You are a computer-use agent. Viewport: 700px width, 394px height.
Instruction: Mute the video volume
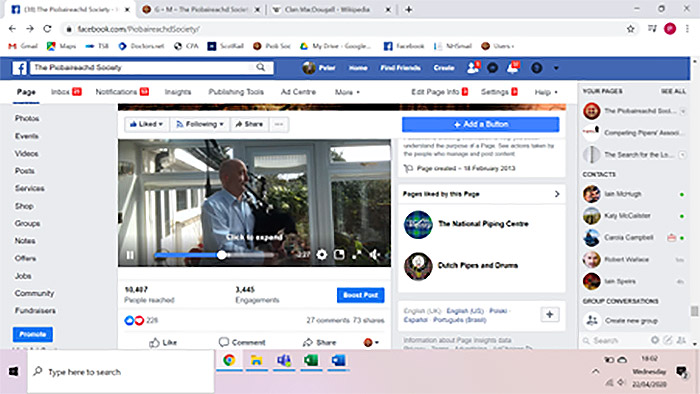click(374, 254)
